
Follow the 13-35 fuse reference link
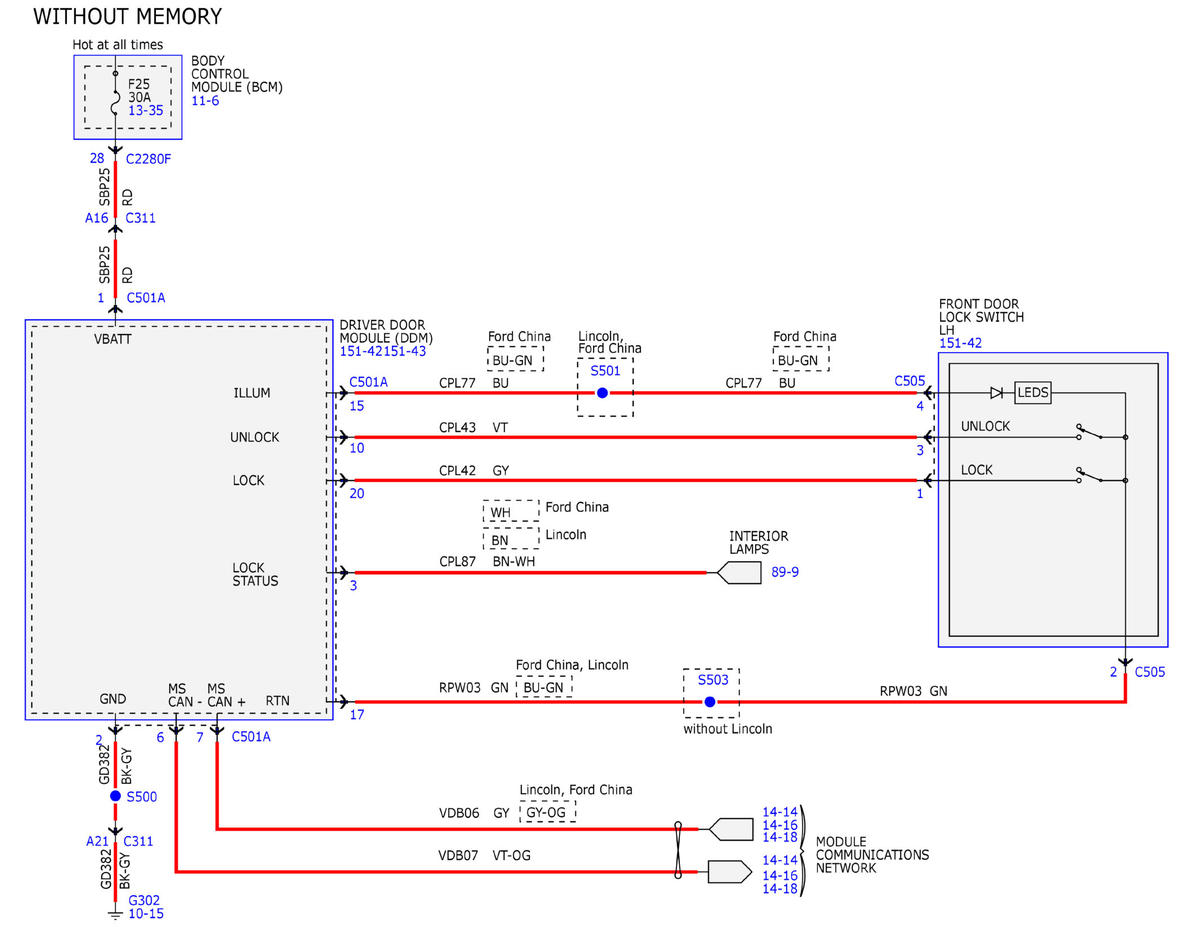(x=145, y=110)
